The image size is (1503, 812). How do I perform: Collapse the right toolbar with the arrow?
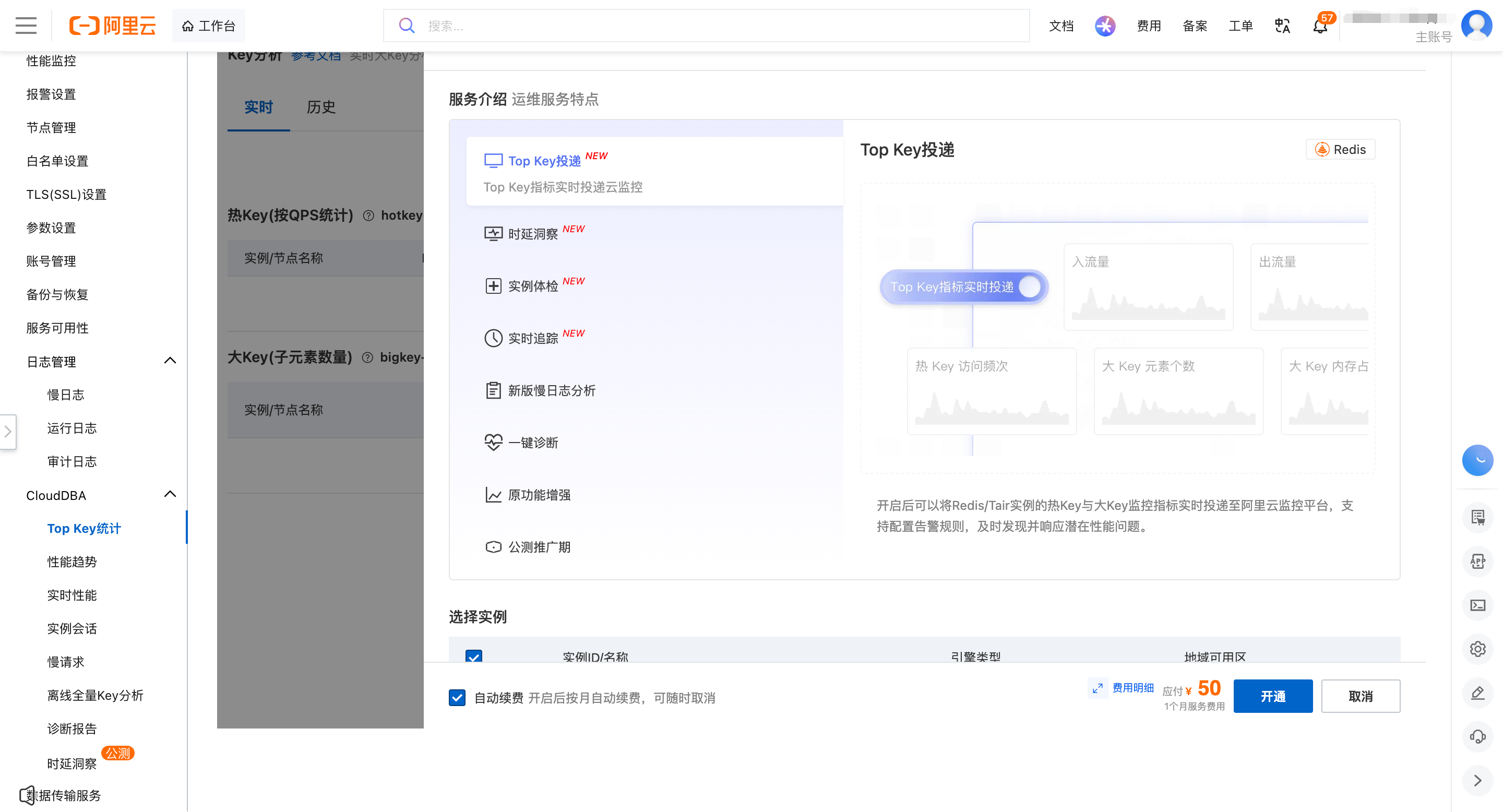pos(1477,781)
